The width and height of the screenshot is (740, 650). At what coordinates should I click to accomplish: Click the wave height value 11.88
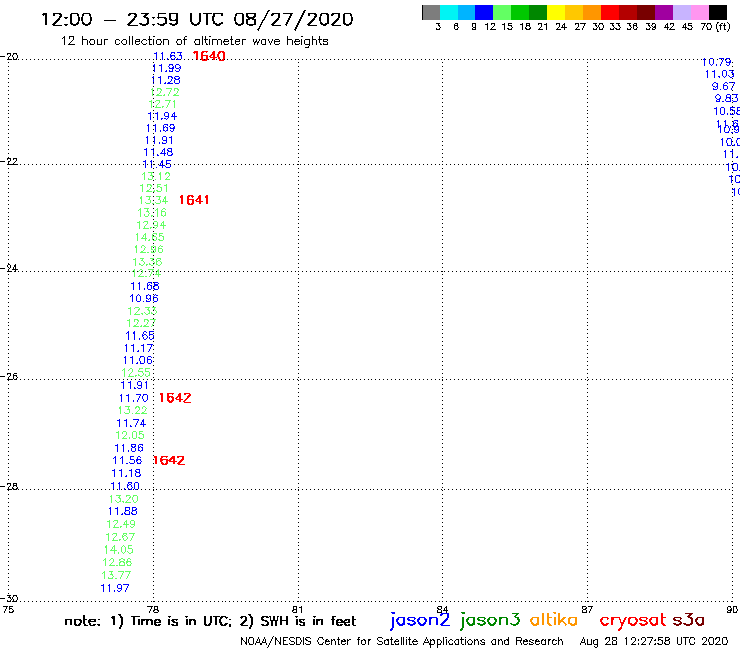(x=123, y=511)
